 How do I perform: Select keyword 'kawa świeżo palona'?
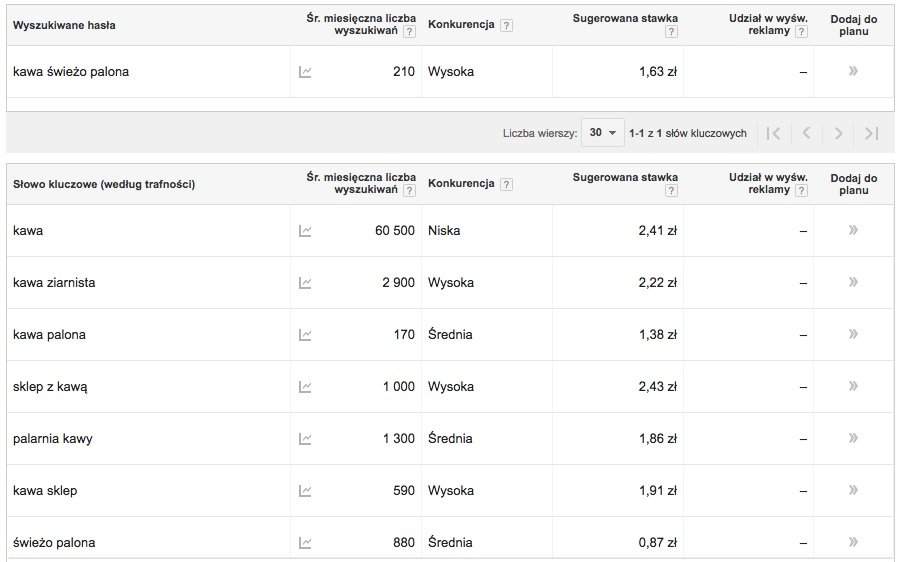pos(71,72)
